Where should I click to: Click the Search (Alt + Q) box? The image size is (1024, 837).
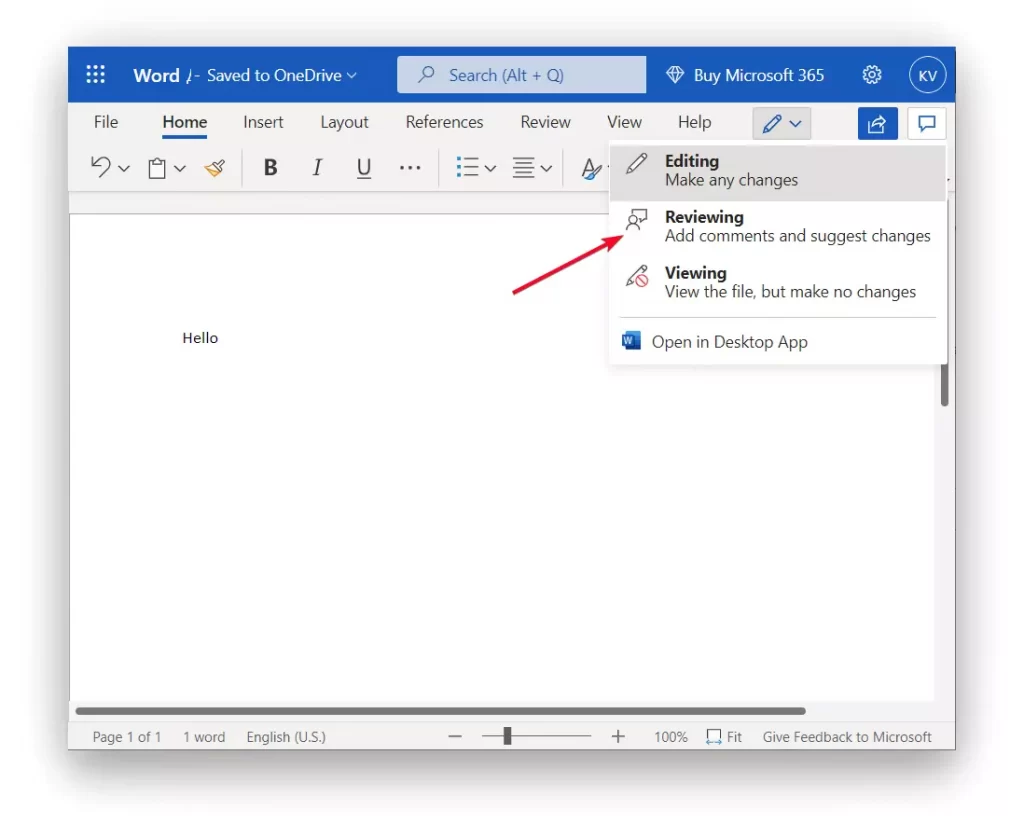521,74
